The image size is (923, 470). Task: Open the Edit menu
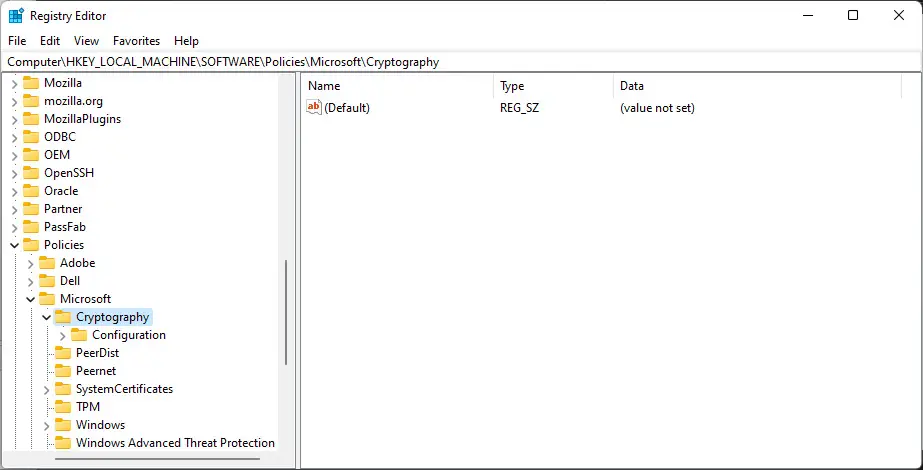pyautogui.click(x=50, y=41)
